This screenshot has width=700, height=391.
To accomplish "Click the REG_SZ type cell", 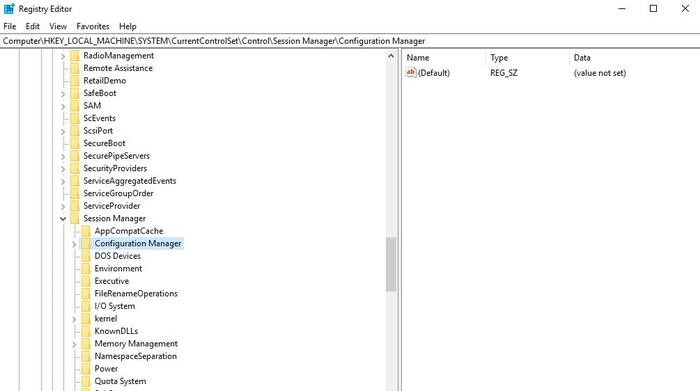I will (504, 73).
